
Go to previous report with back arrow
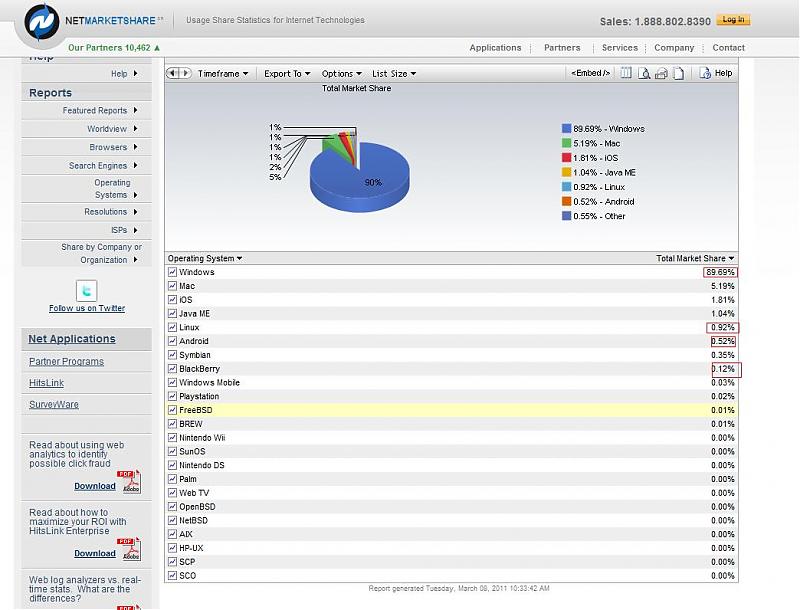(172, 73)
